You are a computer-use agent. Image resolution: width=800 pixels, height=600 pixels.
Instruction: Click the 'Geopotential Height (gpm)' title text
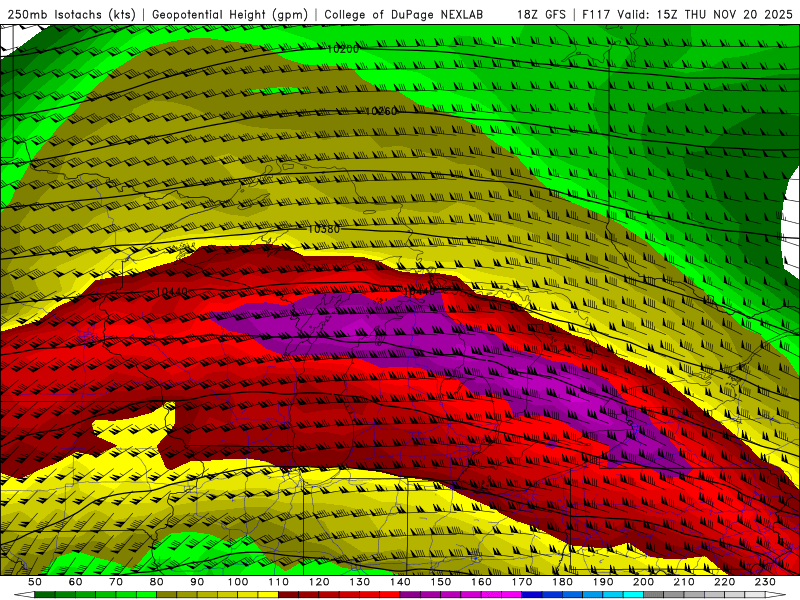[x=230, y=15]
